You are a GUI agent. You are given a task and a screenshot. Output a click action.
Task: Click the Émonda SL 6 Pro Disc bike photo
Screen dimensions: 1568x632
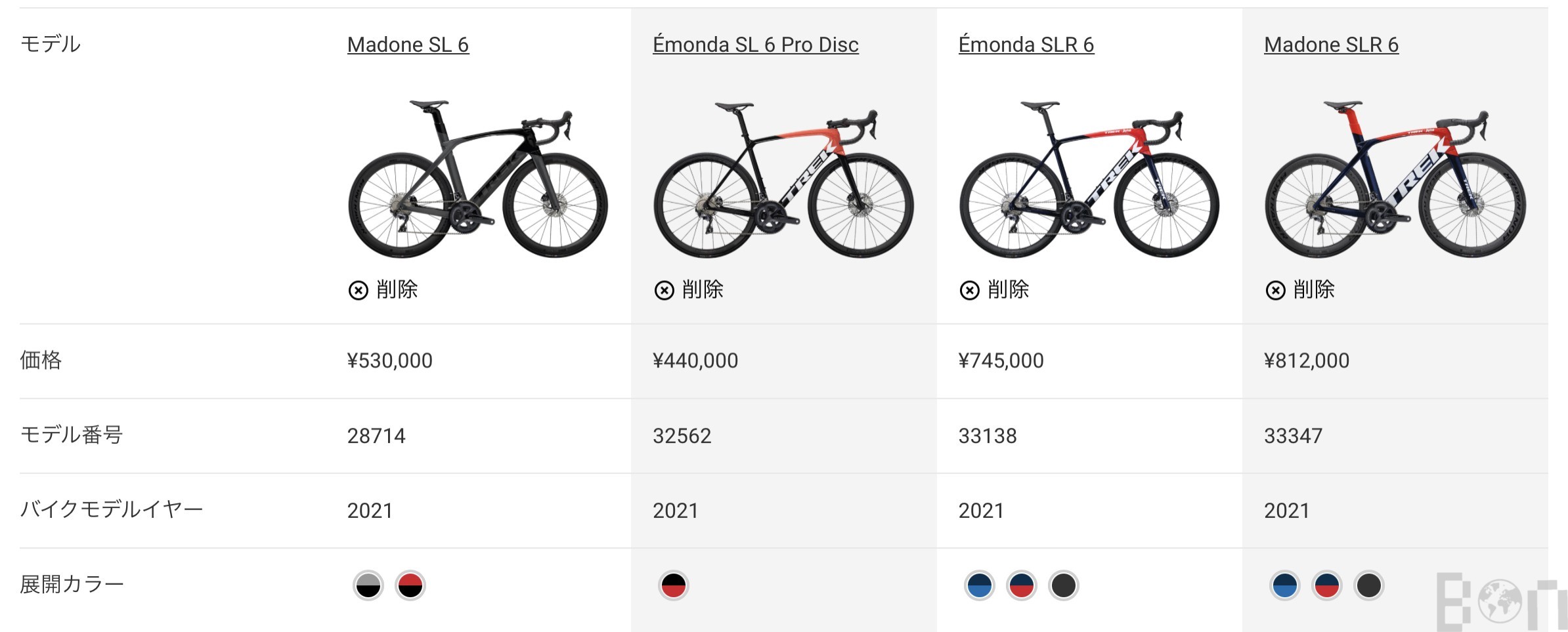(x=783, y=179)
